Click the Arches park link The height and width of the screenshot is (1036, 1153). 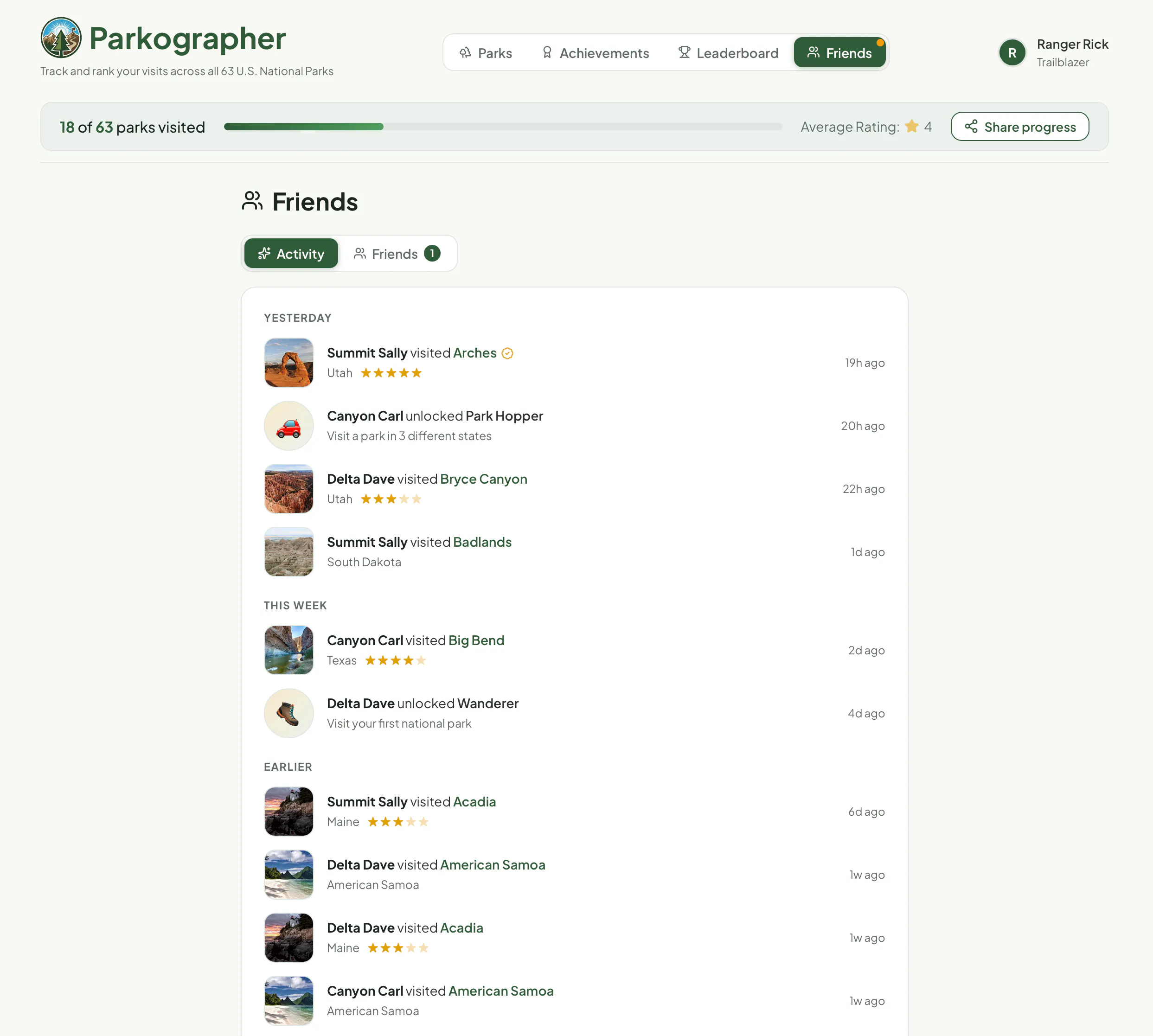pyautogui.click(x=475, y=353)
